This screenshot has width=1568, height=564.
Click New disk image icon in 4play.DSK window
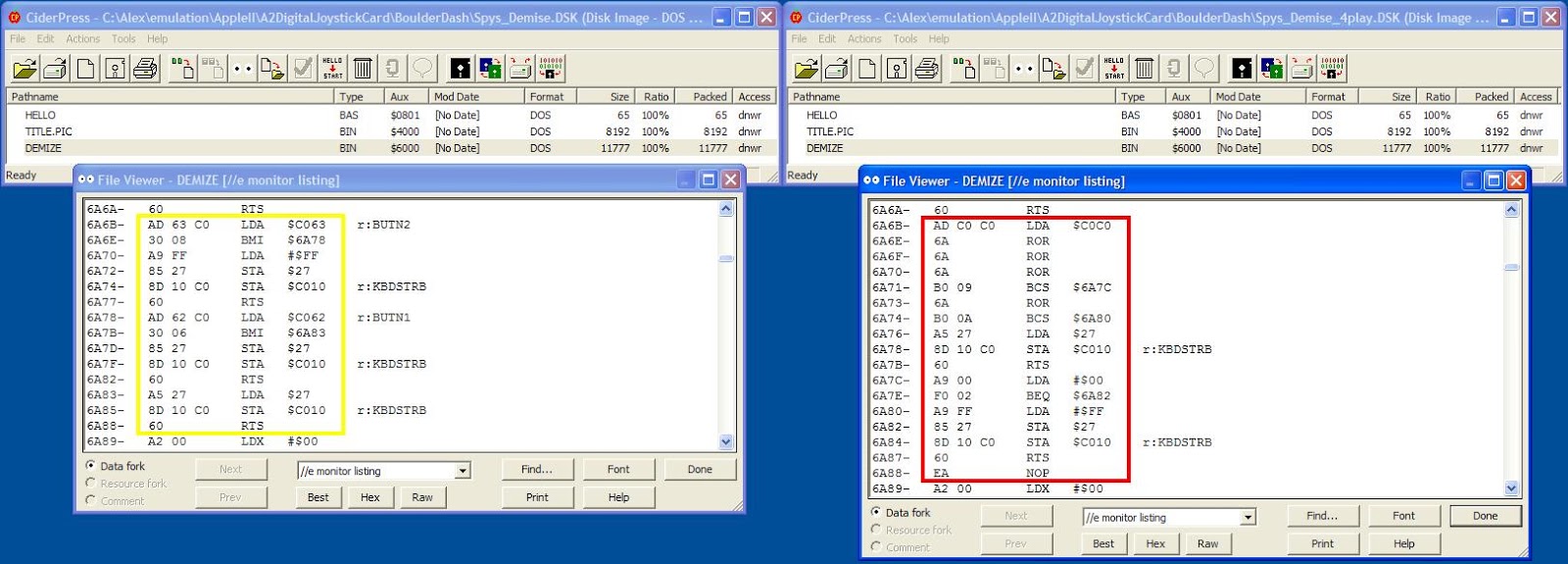[x=897, y=68]
